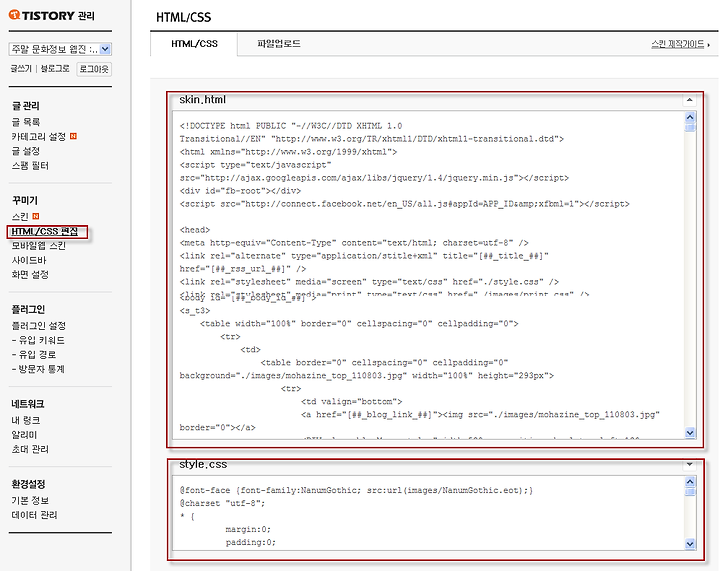Open 알리미 menu item

[24, 435]
